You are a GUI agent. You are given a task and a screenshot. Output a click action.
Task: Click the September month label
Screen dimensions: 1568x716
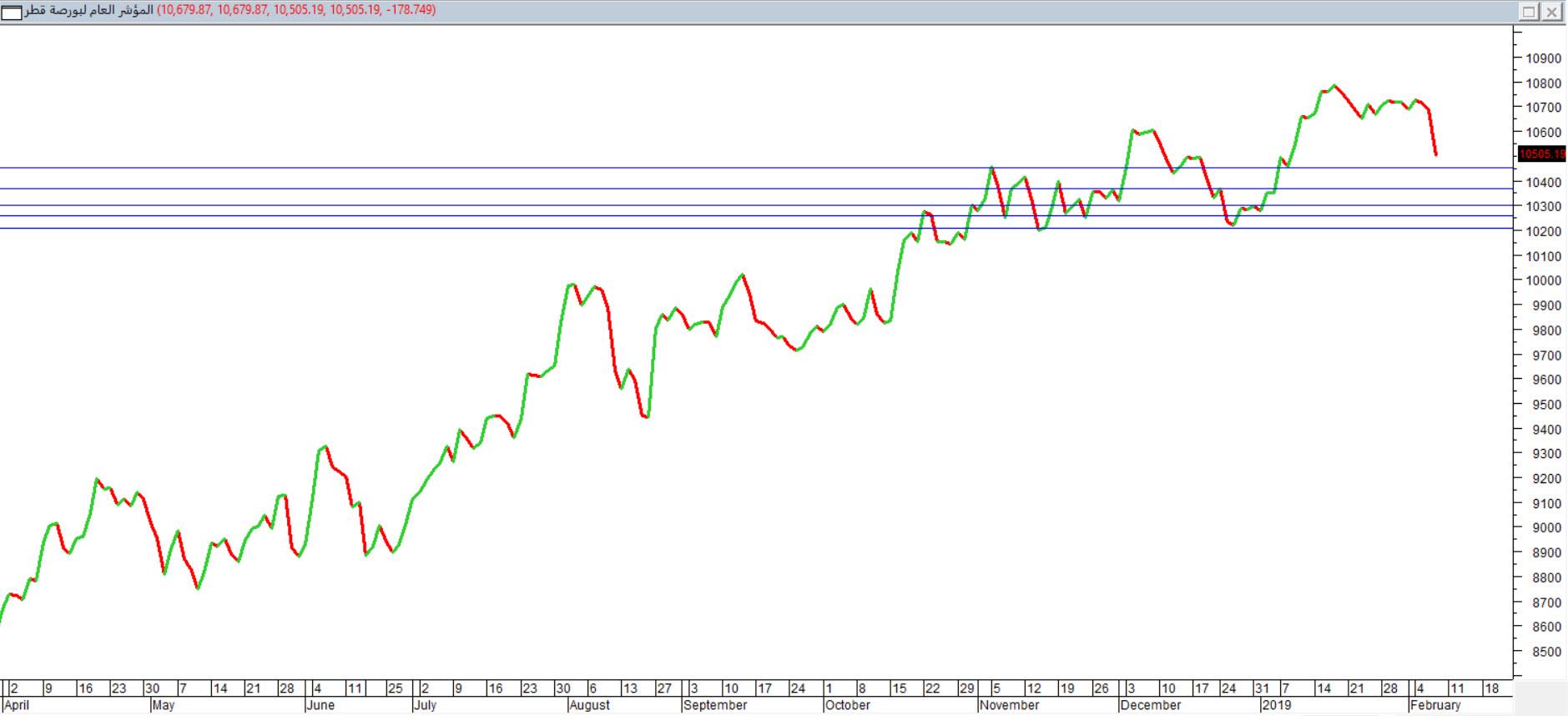coord(715,706)
